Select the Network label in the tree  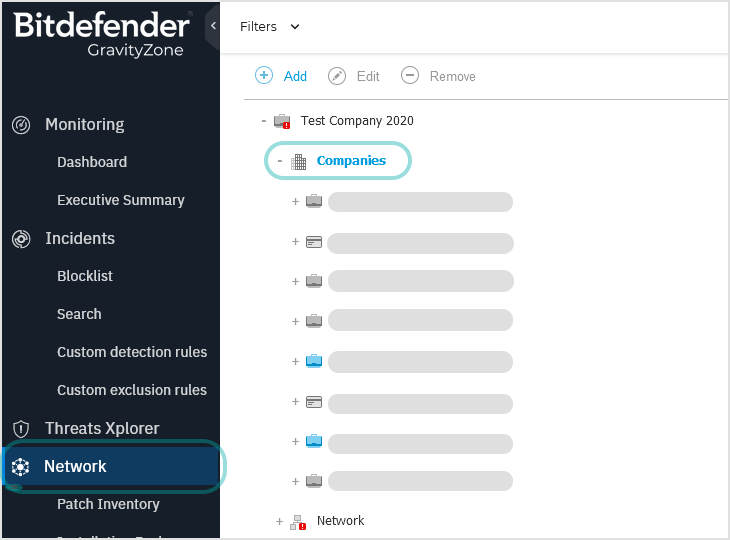coord(340,521)
